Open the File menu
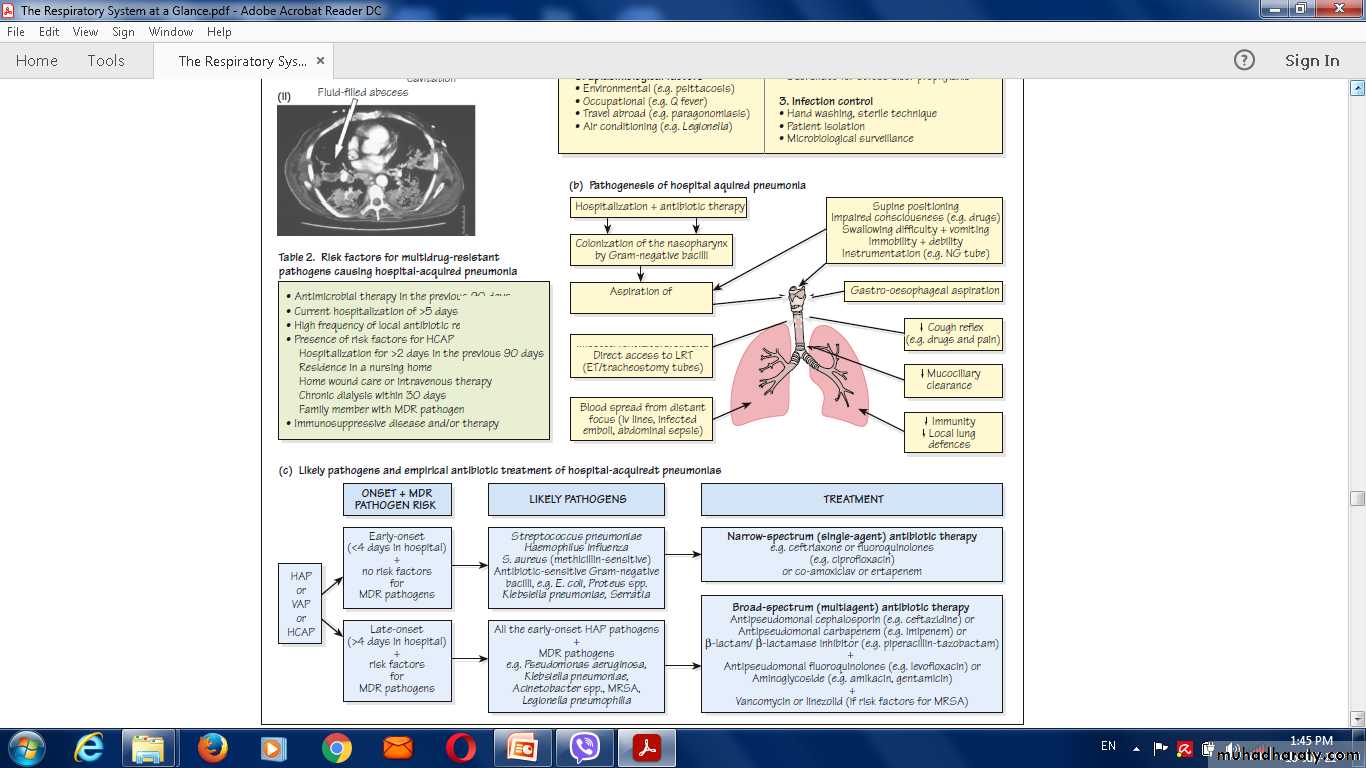The width and height of the screenshot is (1366, 768). (x=15, y=32)
